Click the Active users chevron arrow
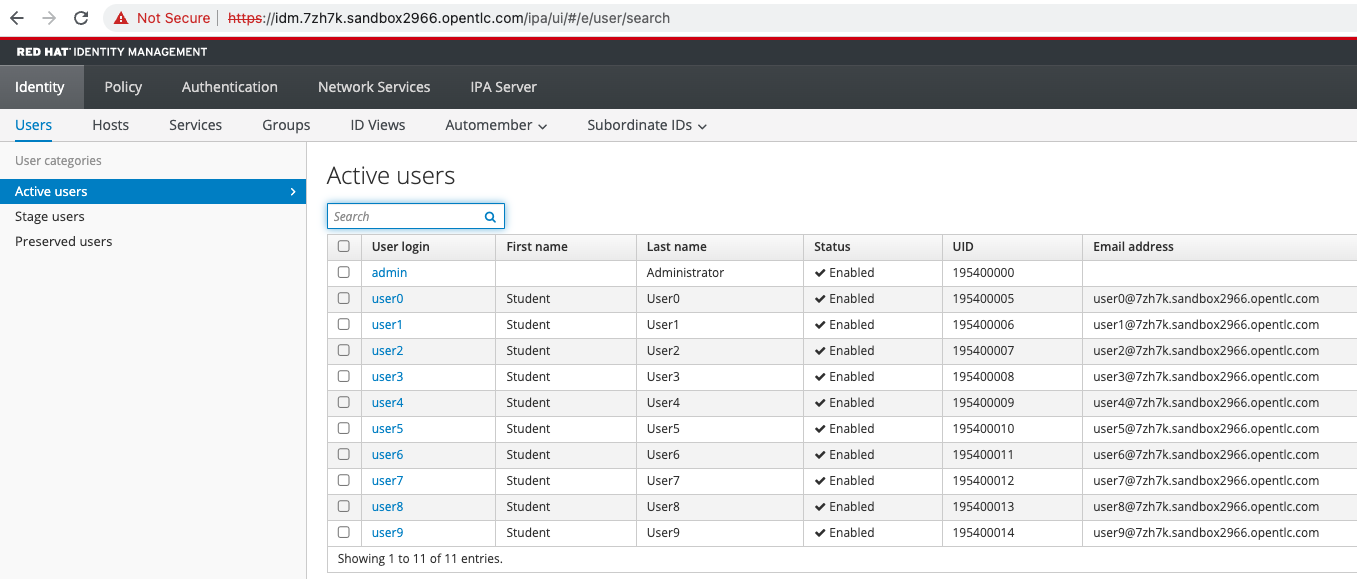The width and height of the screenshot is (1357, 579). click(x=292, y=191)
